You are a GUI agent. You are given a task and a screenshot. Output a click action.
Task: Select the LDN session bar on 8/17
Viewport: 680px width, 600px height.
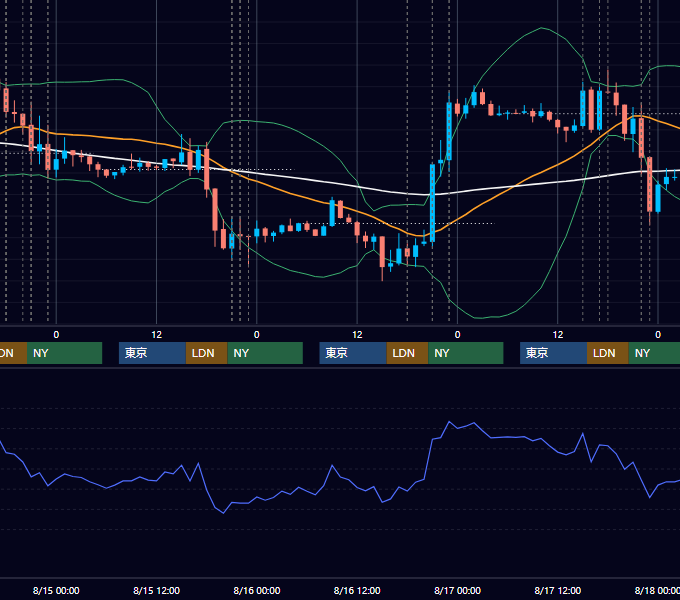click(x=608, y=353)
